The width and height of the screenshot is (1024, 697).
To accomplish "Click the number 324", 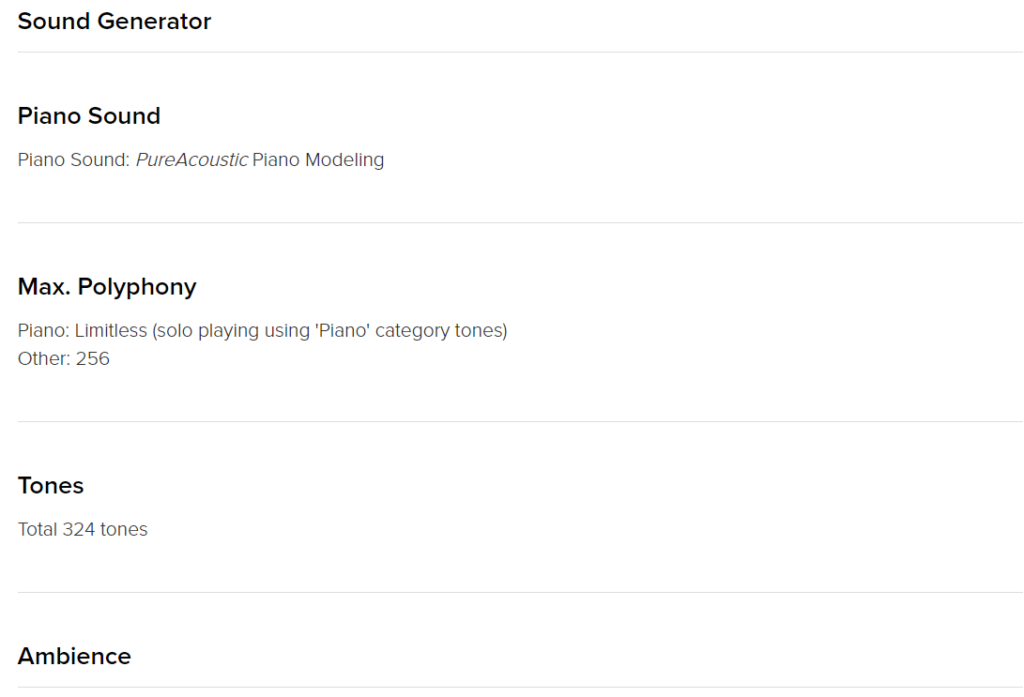I will pos(79,529).
